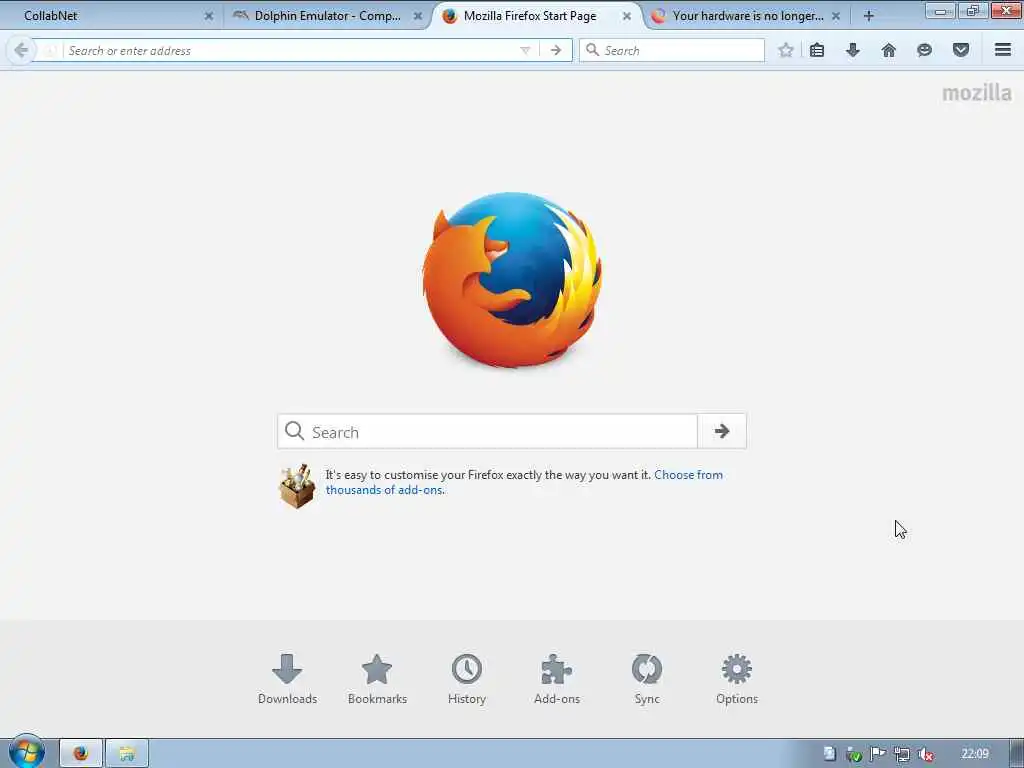Click the muted volume tray icon
Viewport: 1024px width, 768px height.
pyautogui.click(x=925, y=754)
